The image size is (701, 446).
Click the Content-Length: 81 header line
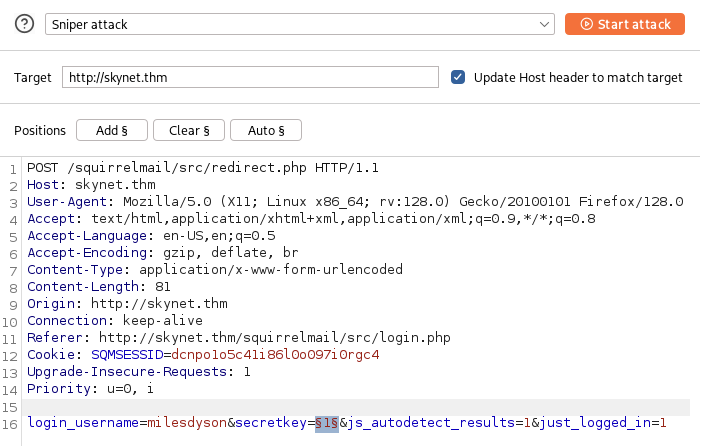coord(88,286)
